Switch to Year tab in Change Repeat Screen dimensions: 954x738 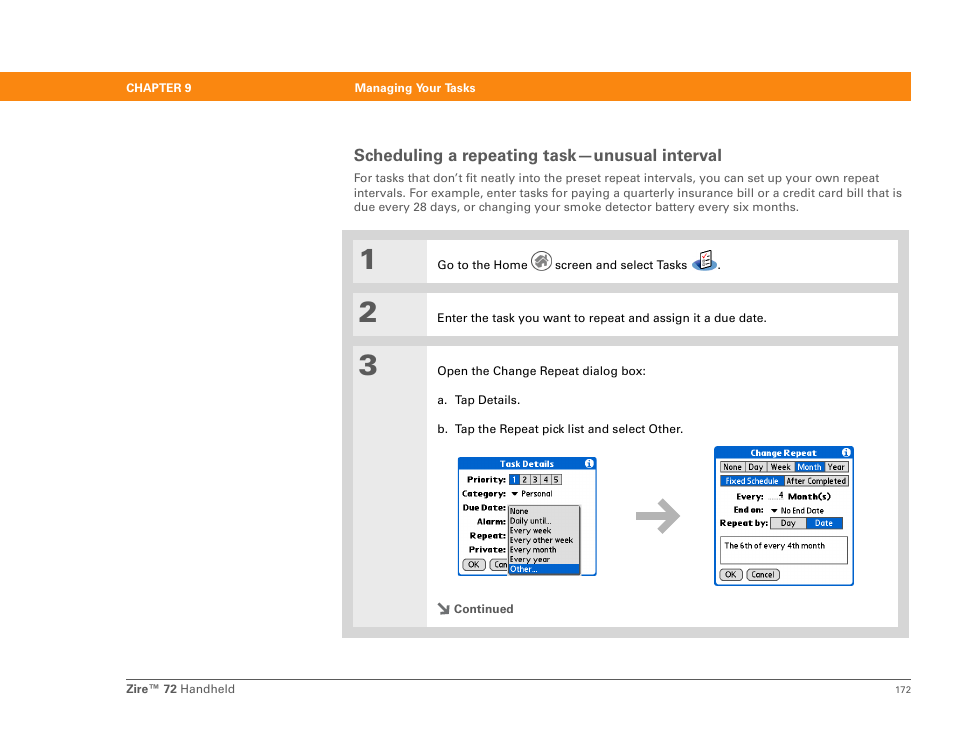pos(836,467)
